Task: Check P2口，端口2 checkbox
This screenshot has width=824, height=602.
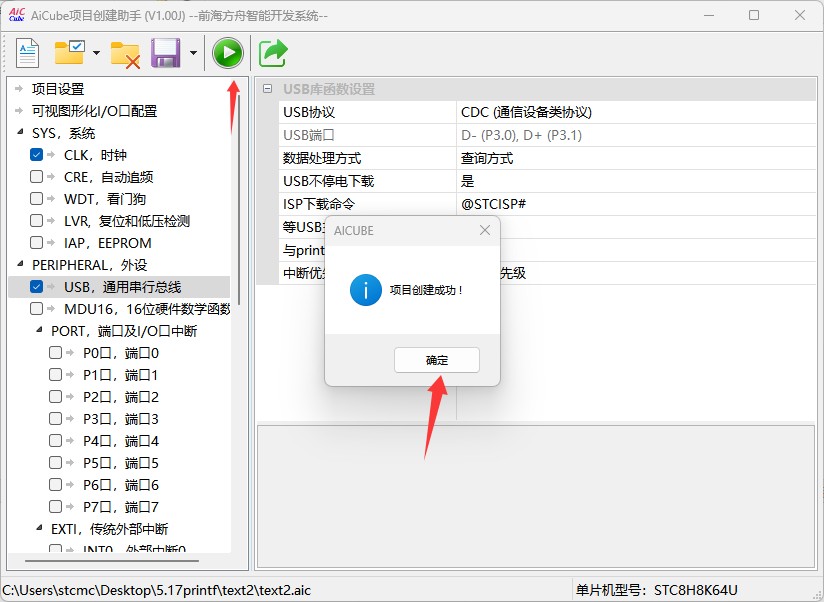Action: pyautogui.click(x=55, y=397)
